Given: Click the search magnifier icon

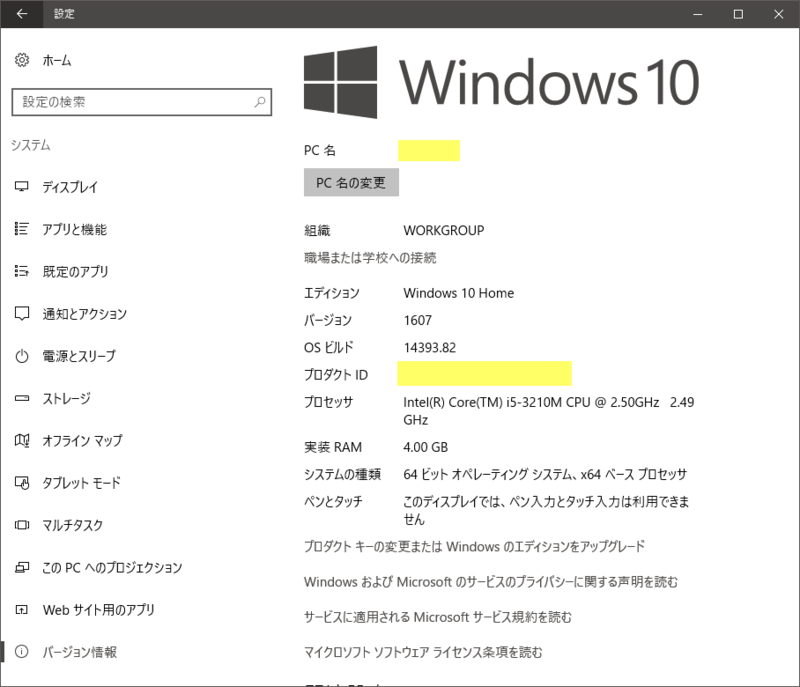Looking at the screenshot, I should click(260, 102).
